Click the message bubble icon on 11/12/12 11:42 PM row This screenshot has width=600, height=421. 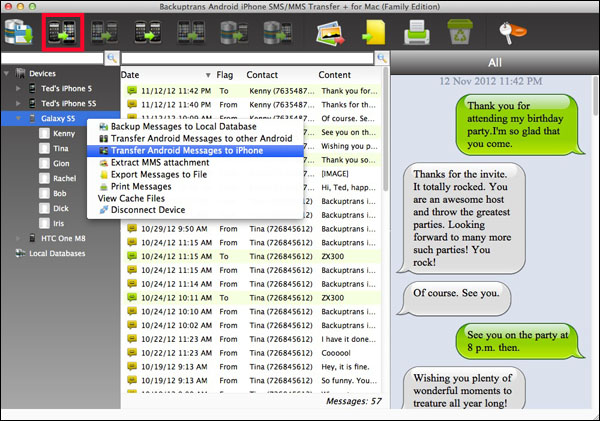click(132, 91)
